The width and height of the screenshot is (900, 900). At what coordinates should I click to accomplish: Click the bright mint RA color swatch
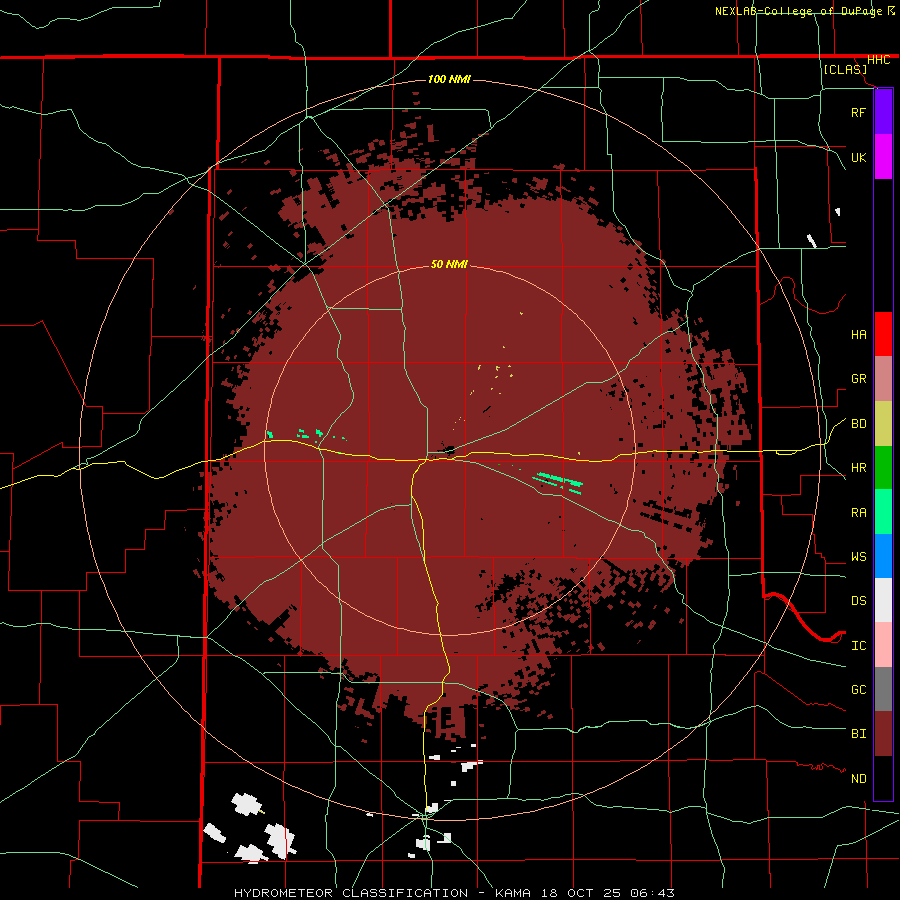pyautogui.click(x=883, y=512)
